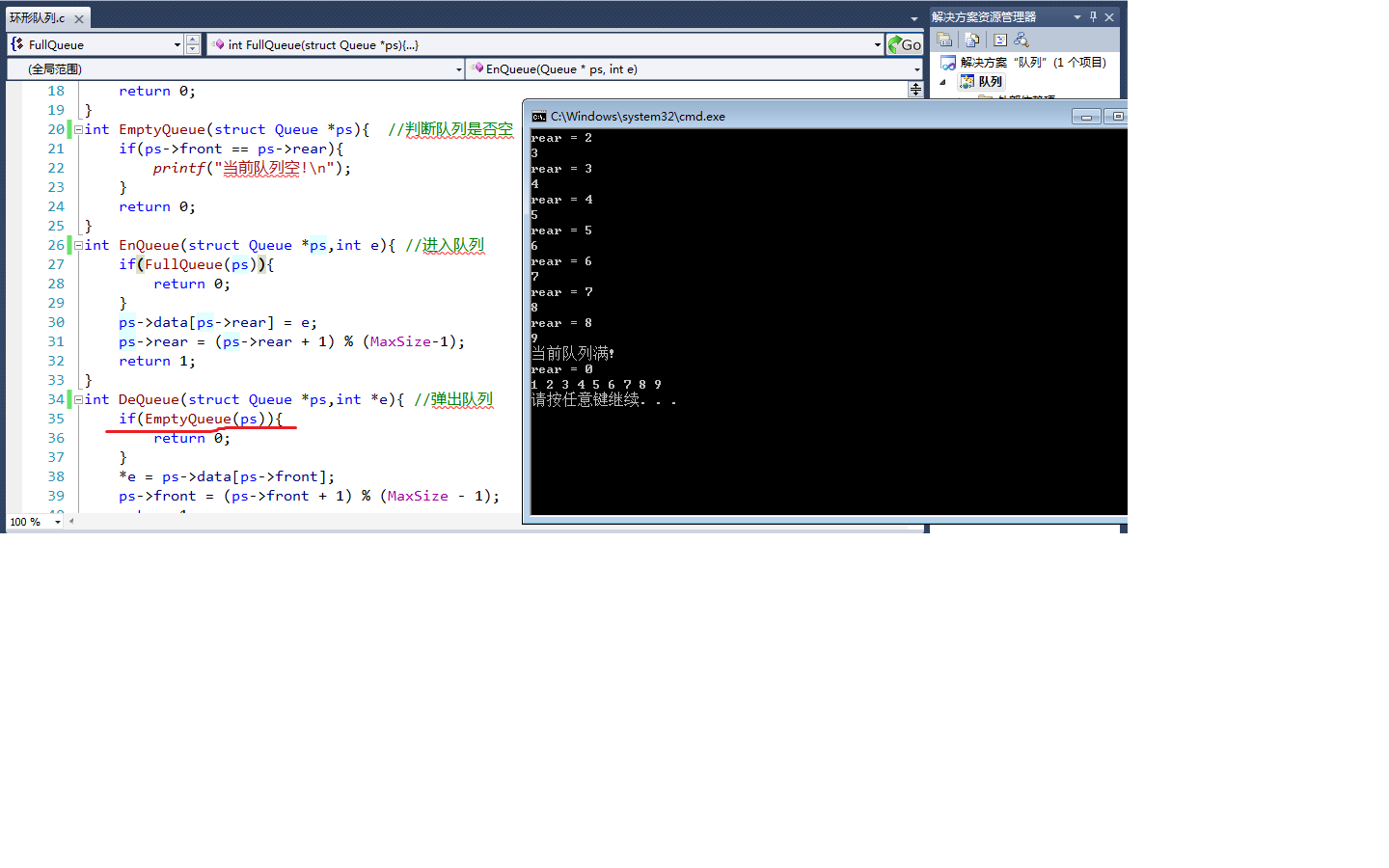Close the 环形队列.c tab

pyautogui.click(x=79, y=19)
